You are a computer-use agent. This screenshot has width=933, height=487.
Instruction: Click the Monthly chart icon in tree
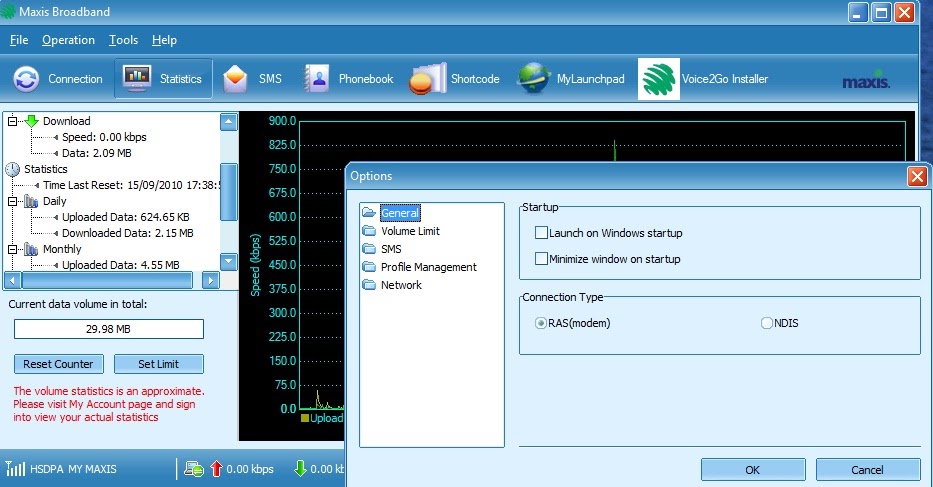pyautogui.click(x=31, y=249)
